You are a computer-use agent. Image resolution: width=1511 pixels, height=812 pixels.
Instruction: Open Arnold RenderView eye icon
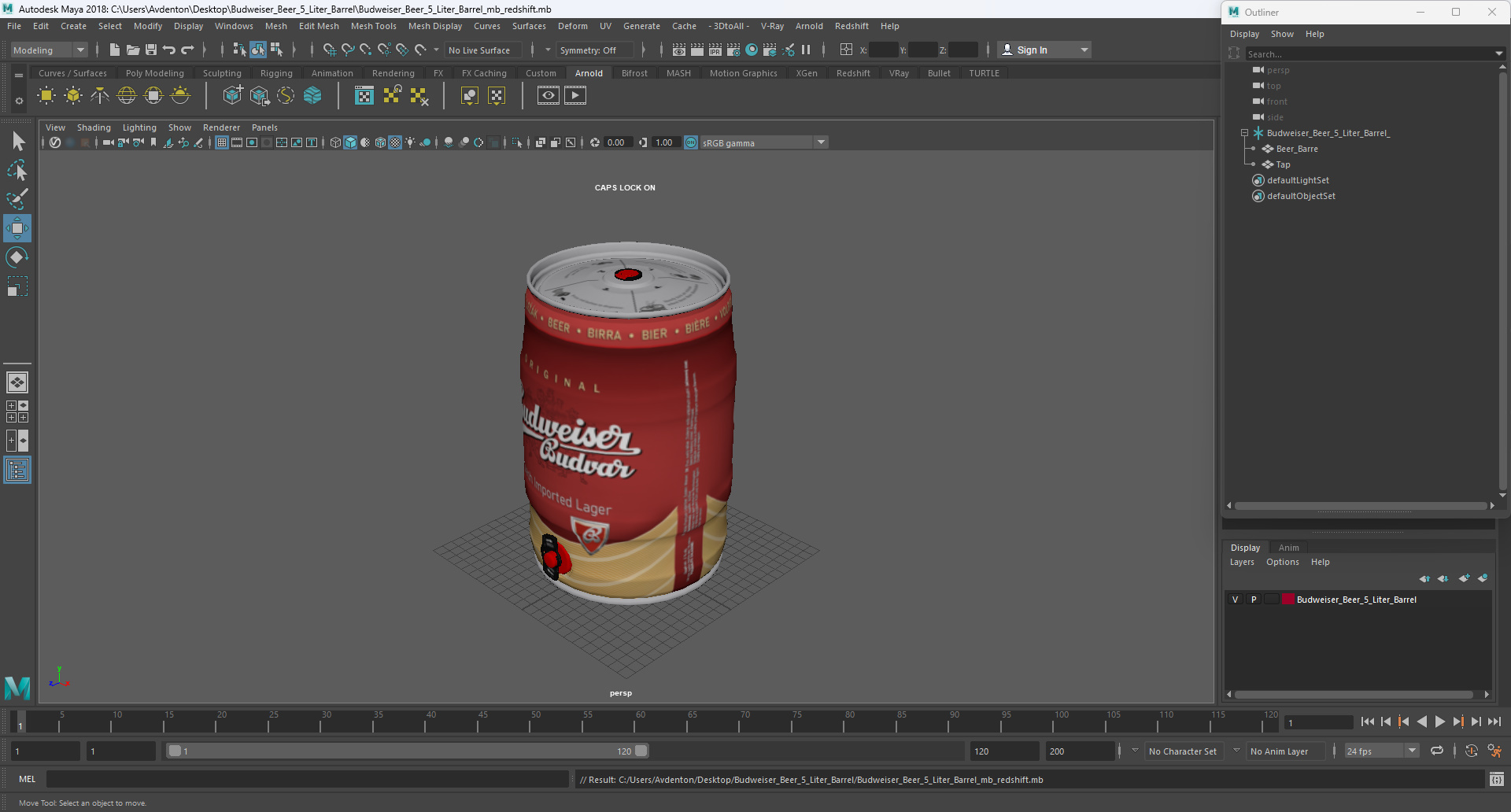[x=549, y=96]
